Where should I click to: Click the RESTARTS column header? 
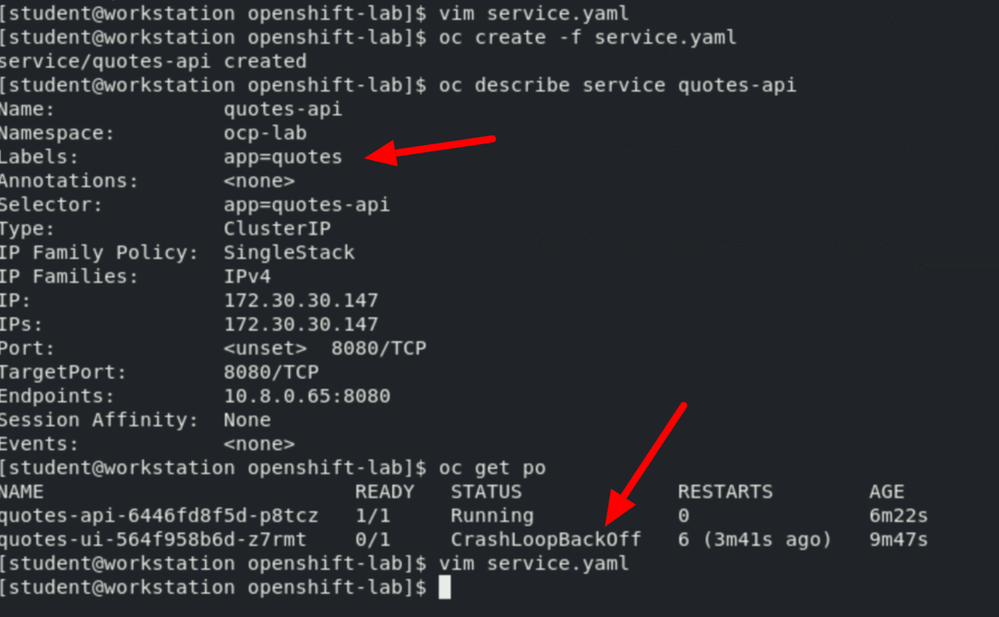point(725,492)
